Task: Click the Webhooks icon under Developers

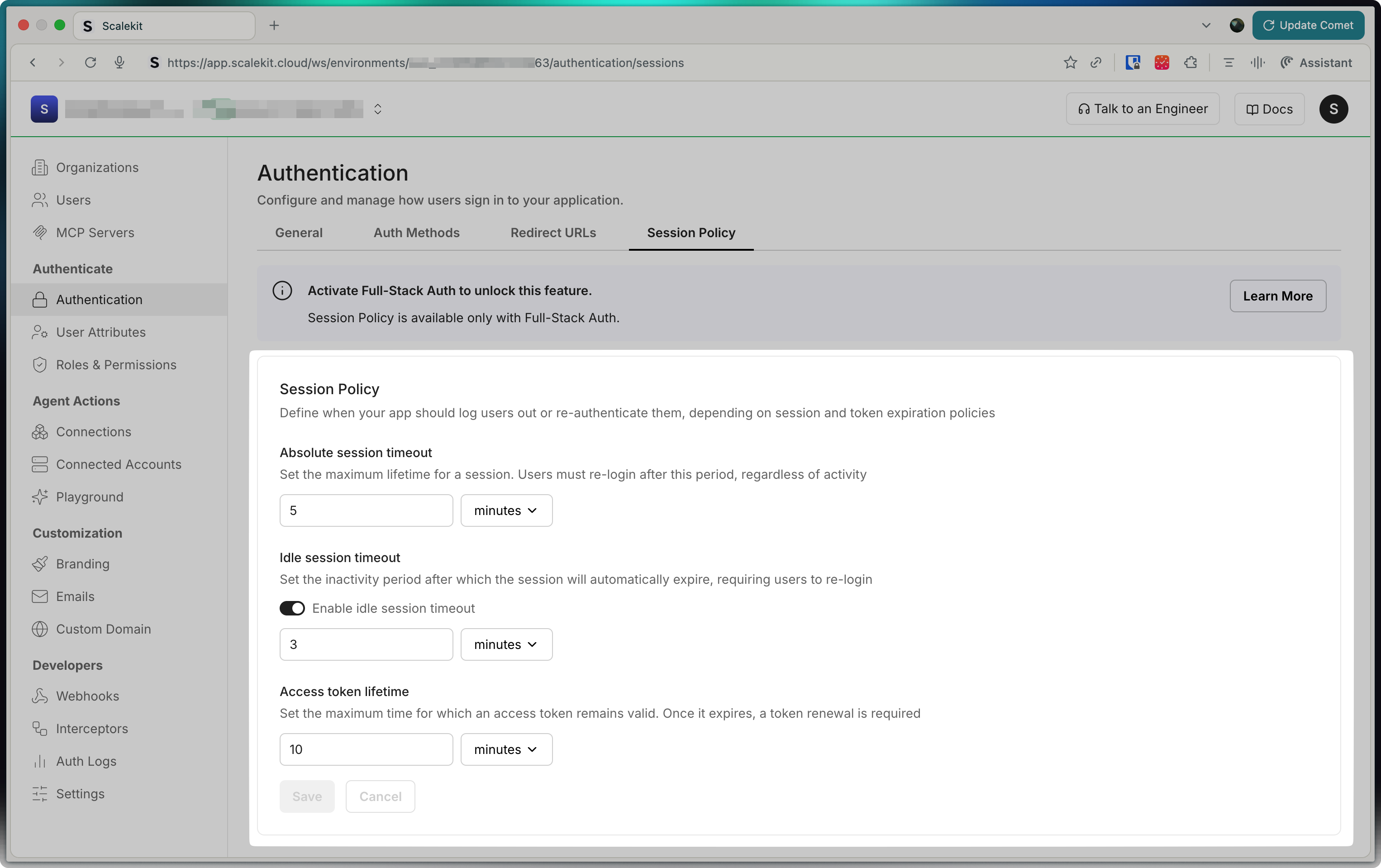Action: 39,696
